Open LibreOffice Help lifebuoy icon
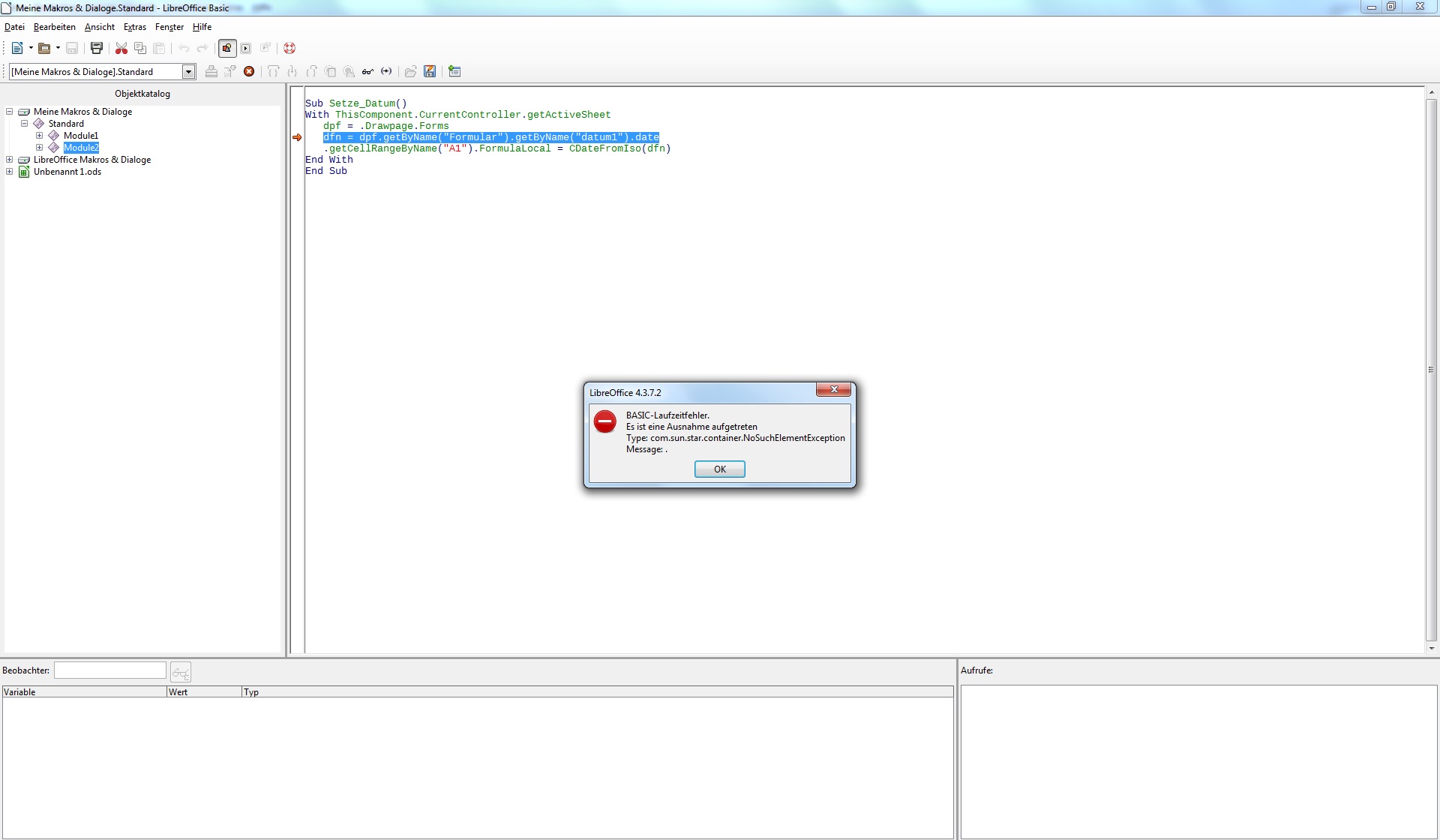This screenshot has width=1440, height=840. pyautogui.click(x=289, y=48)
